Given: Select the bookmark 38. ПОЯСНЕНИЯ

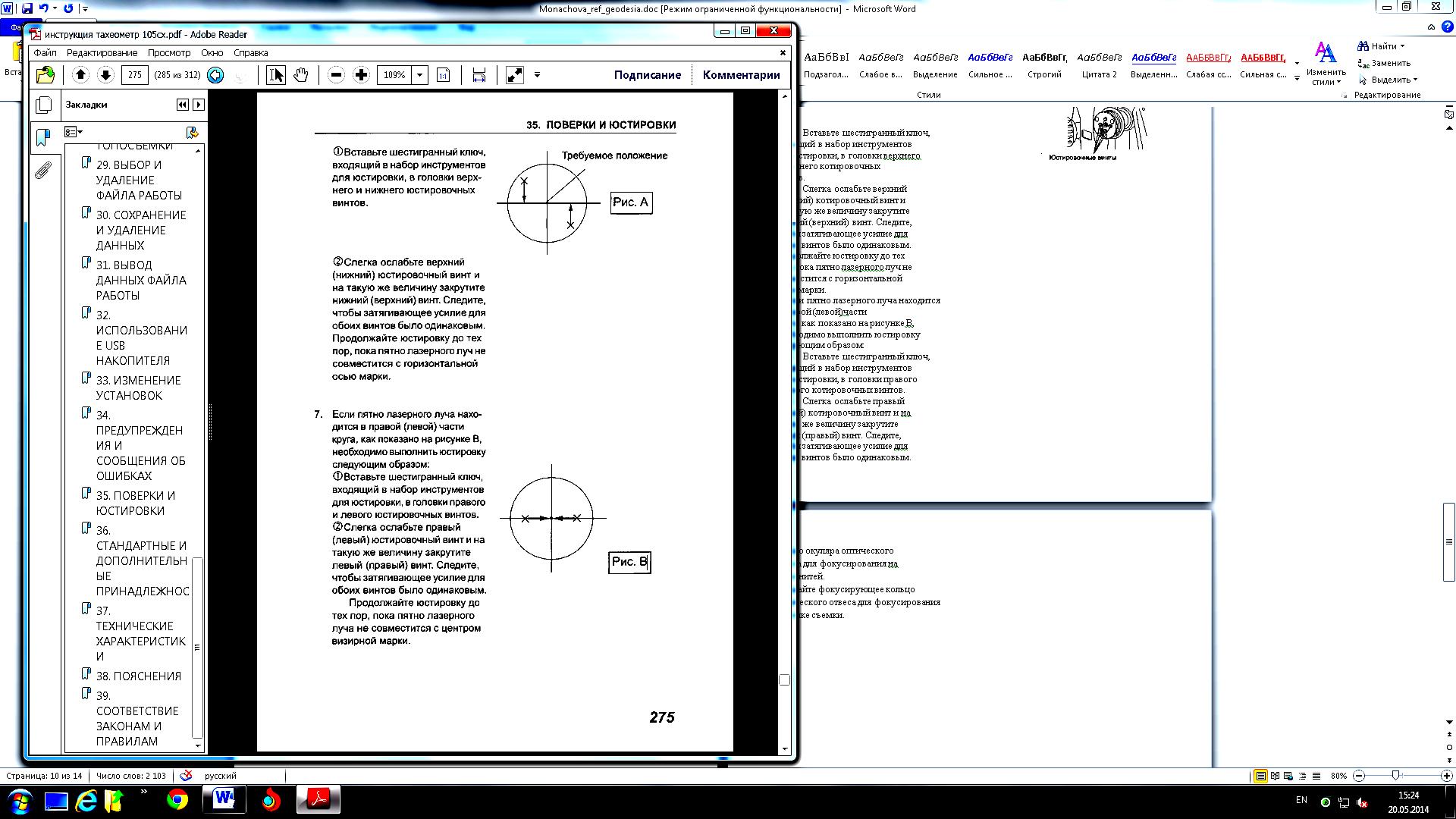Looking at the screenshot, I should coord(138,676).
